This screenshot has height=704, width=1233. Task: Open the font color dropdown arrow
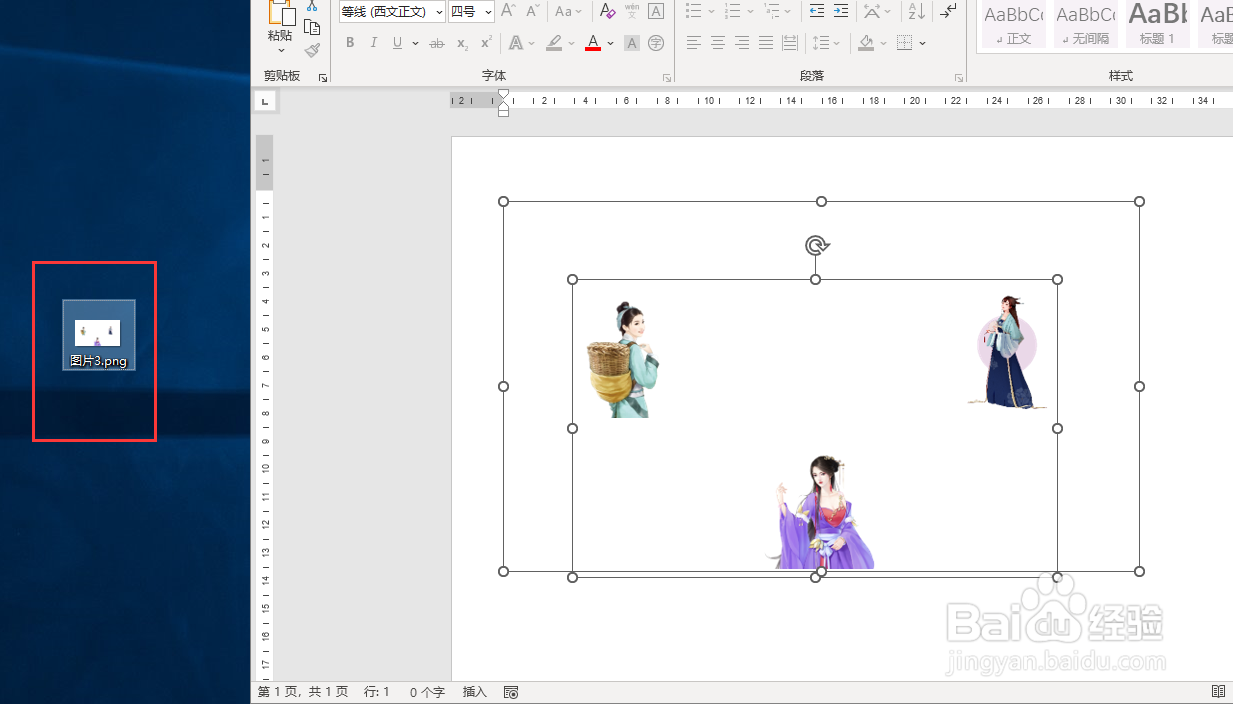coord(610,43)
